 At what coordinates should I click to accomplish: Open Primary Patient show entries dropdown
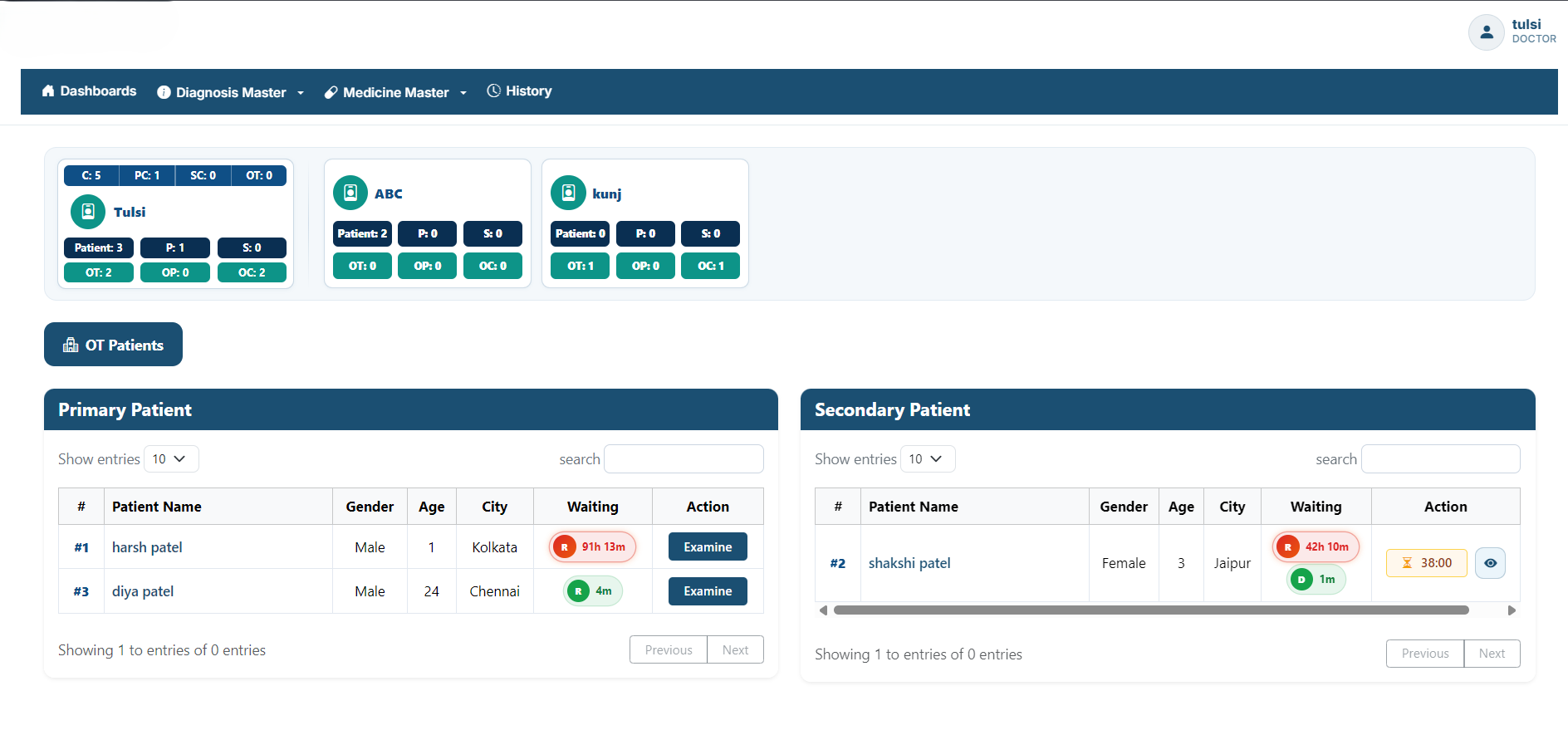pyautogui.click(x=171, y=459)
